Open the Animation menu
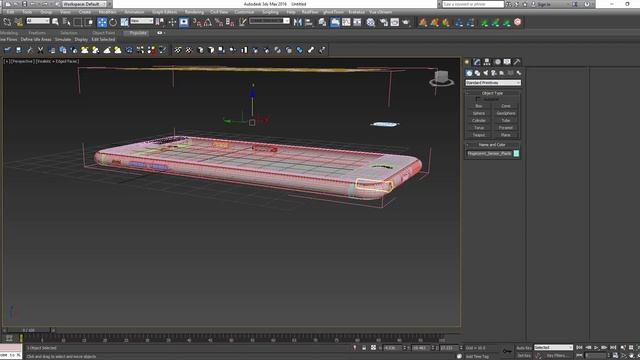This screenshot has width=640, height=360. (134, 12)
